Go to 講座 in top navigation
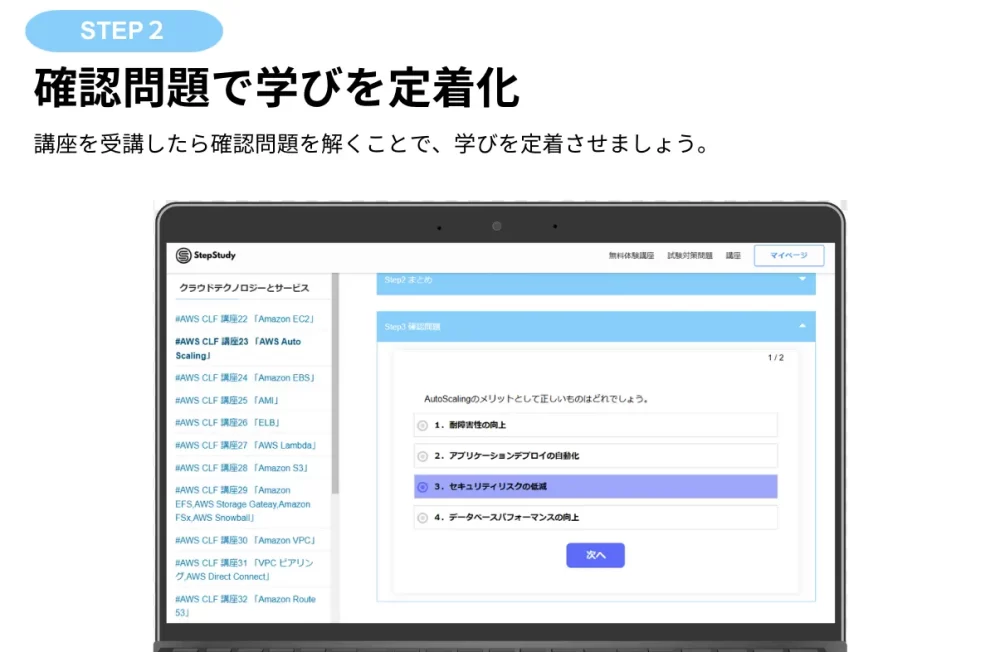 tap(733, 256)
